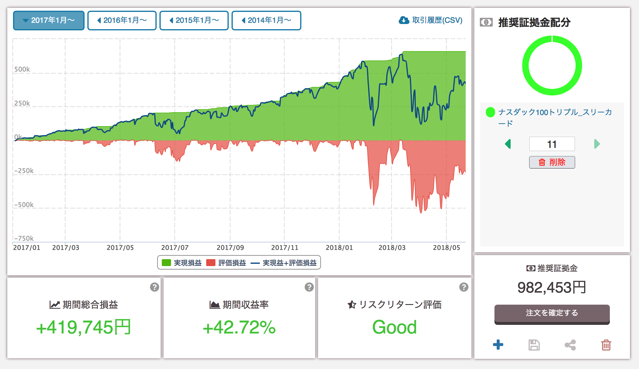Click the 期間総合損益 line chart icon
Viewport: 639px width, 369px height.
pos(55,305)
